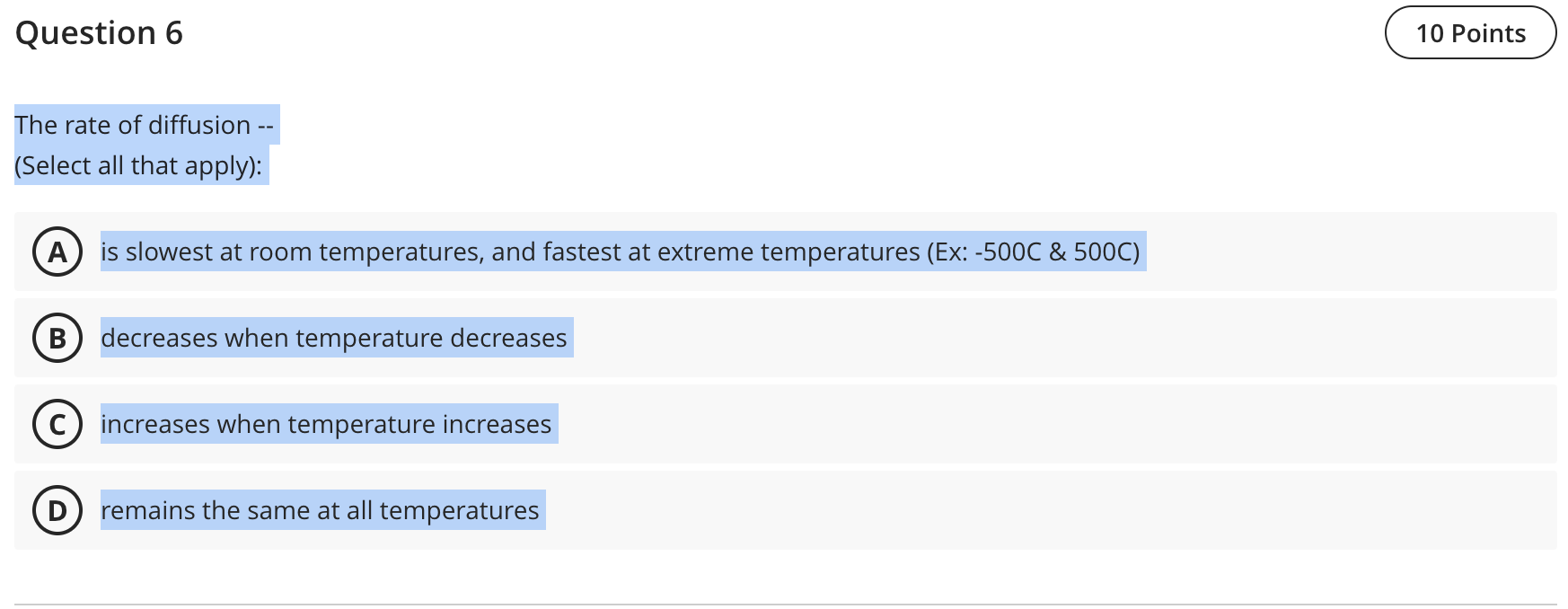1568x609 pixels.
Task: Click the letter A inside its circle
Action: pos(57,252)
